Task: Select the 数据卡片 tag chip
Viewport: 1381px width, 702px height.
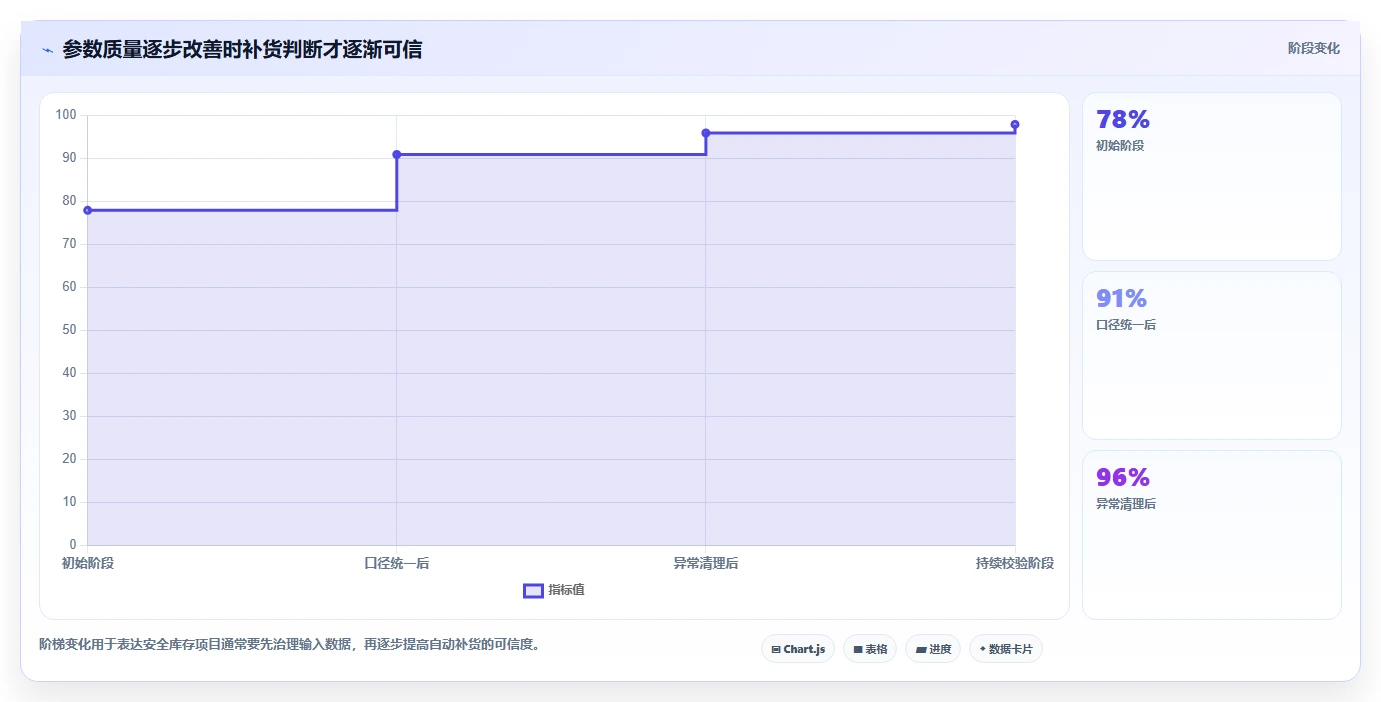Action: coord(1006,649)
